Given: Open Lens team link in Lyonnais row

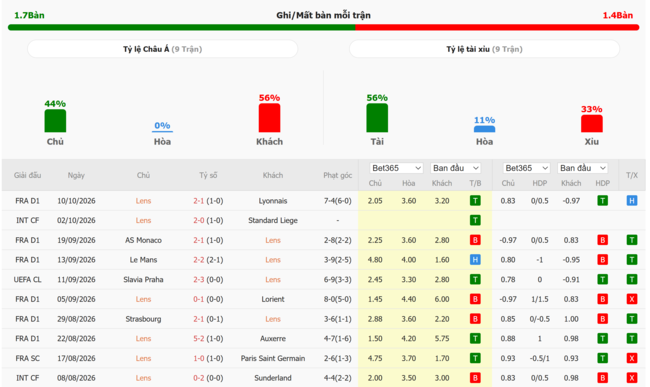Looking at the screenshot, I should click(x=143, y=201).
